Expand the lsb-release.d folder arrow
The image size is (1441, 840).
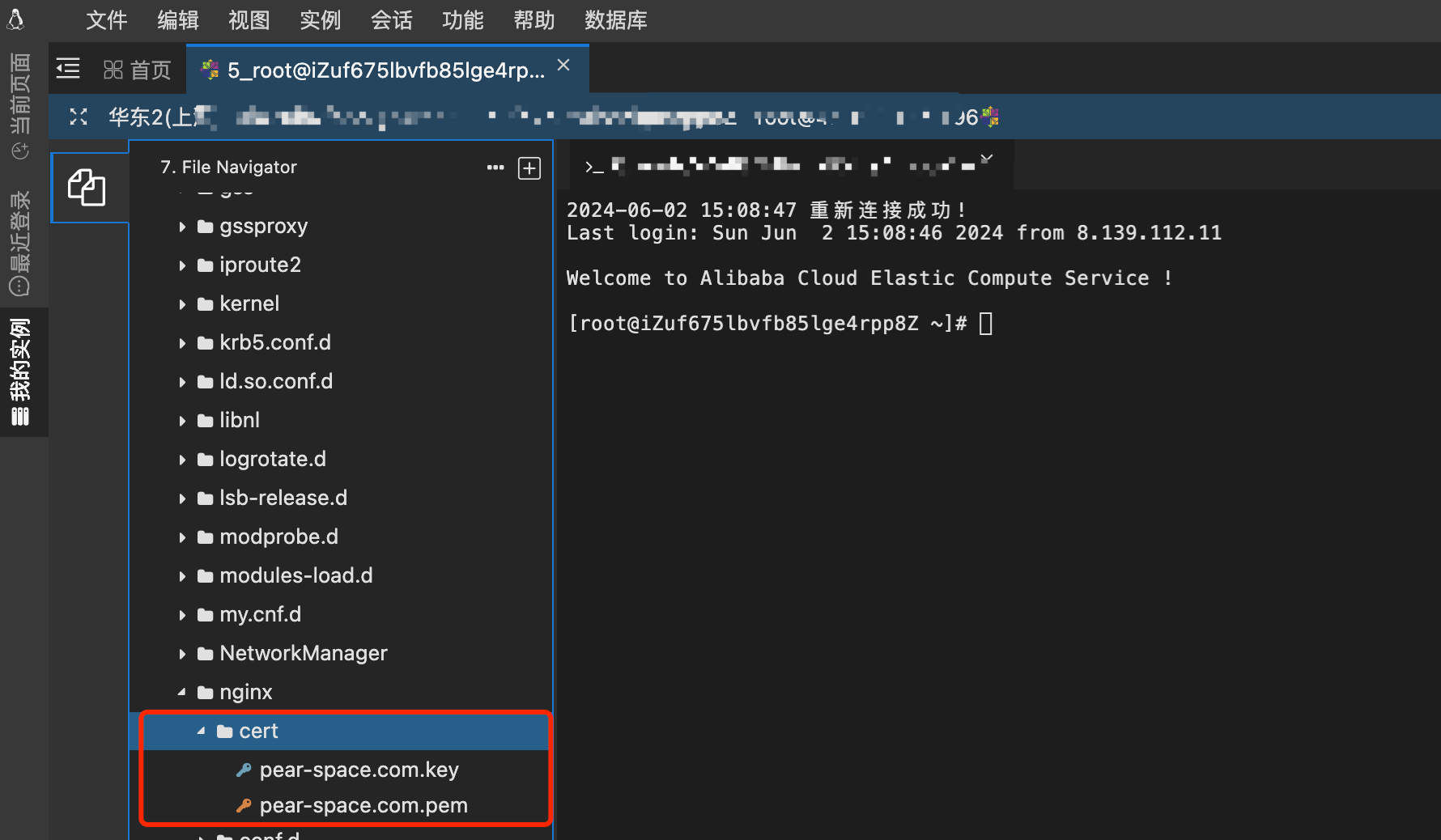click(182, 498)
